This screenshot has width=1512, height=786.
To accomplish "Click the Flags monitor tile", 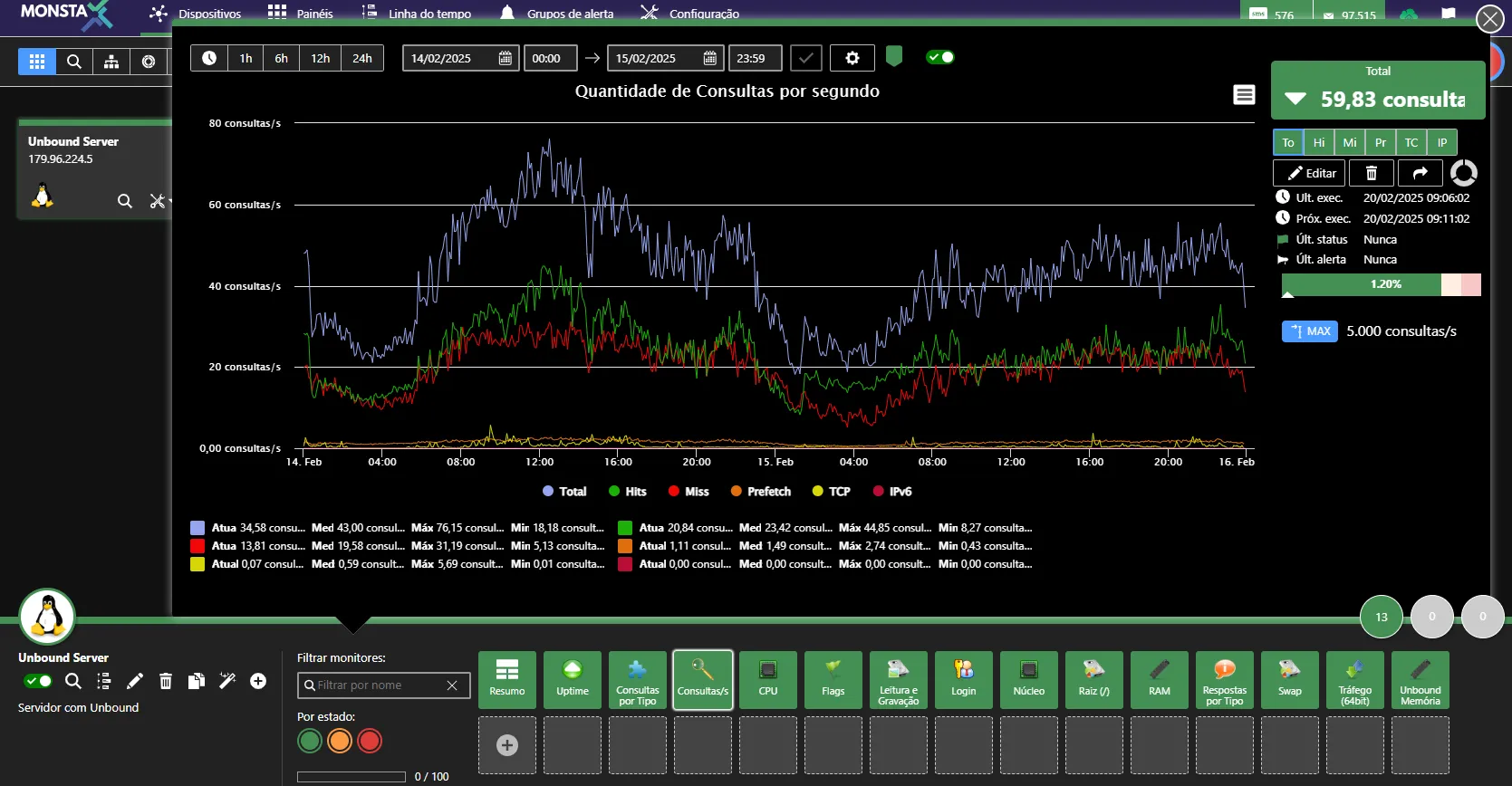I will (833, 680).
